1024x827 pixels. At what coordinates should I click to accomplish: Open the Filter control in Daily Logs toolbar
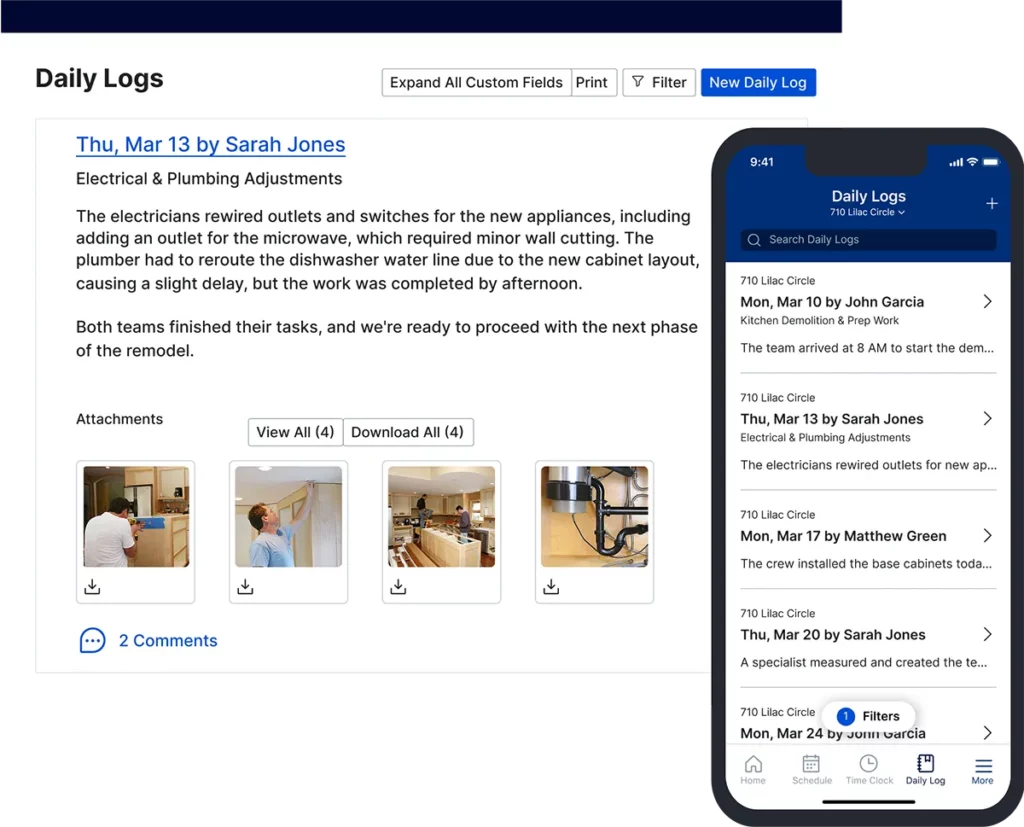(659, 82)
